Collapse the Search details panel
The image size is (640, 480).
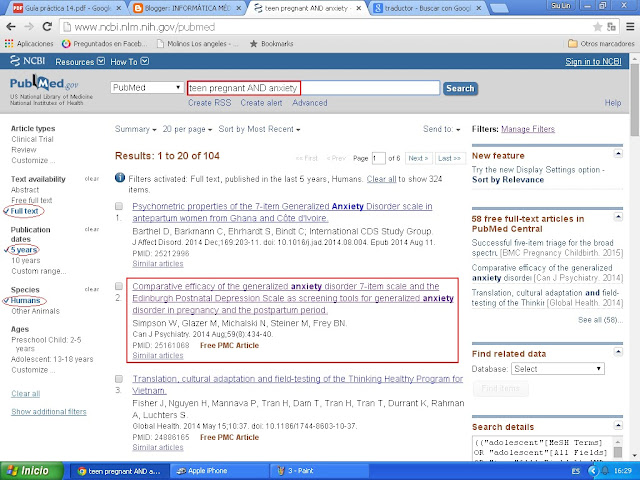click(x=618, y=425)
